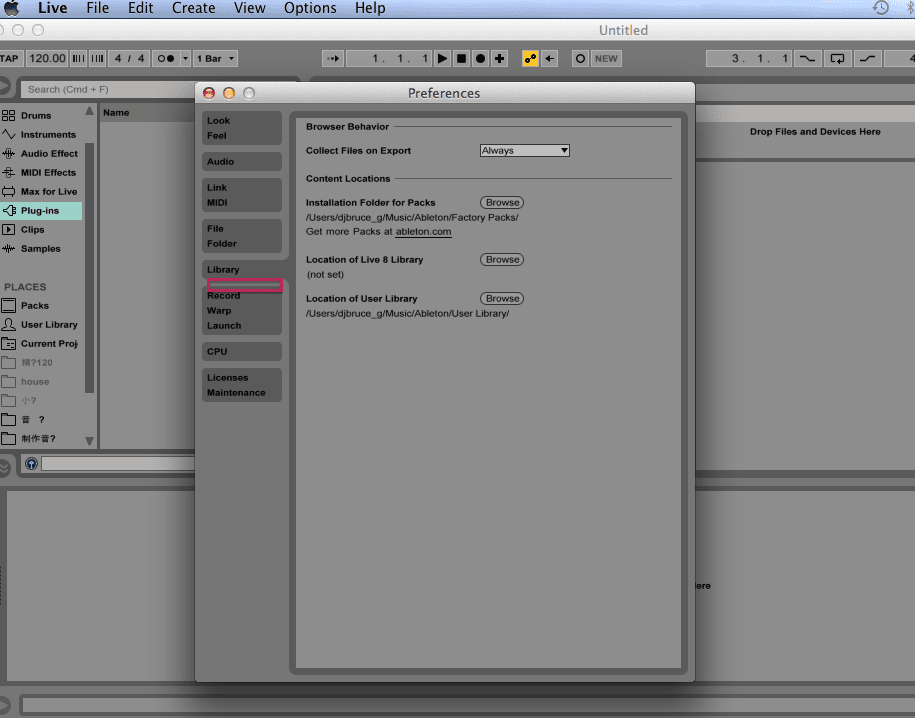Image resolution: width=915 pixels, height=718 pixels.
Task: Open Current Project under Places
Action: [x=41, y=343]
